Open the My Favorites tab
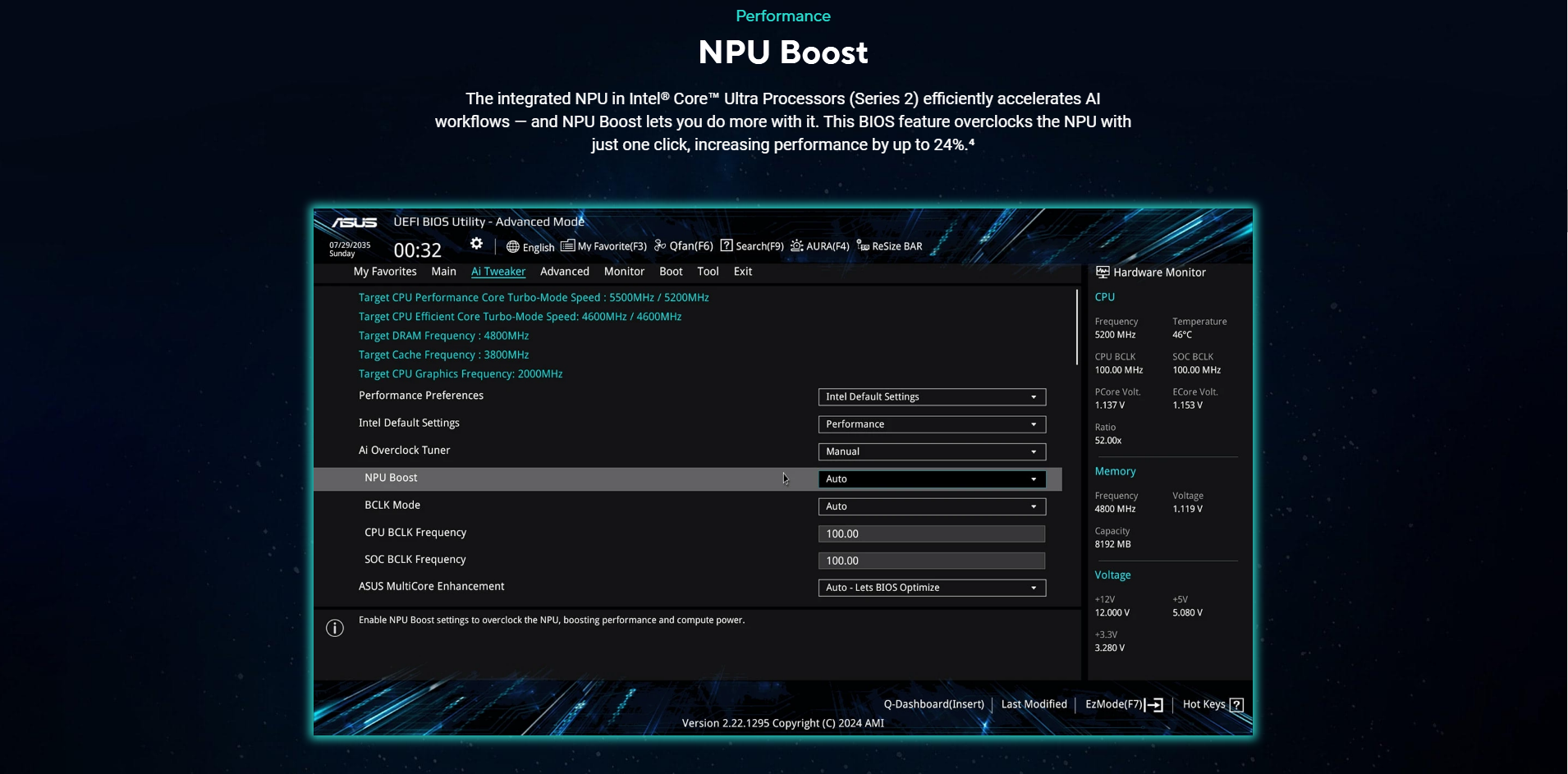The width and height of the screenshot is (1568, 774). [385, 272]
